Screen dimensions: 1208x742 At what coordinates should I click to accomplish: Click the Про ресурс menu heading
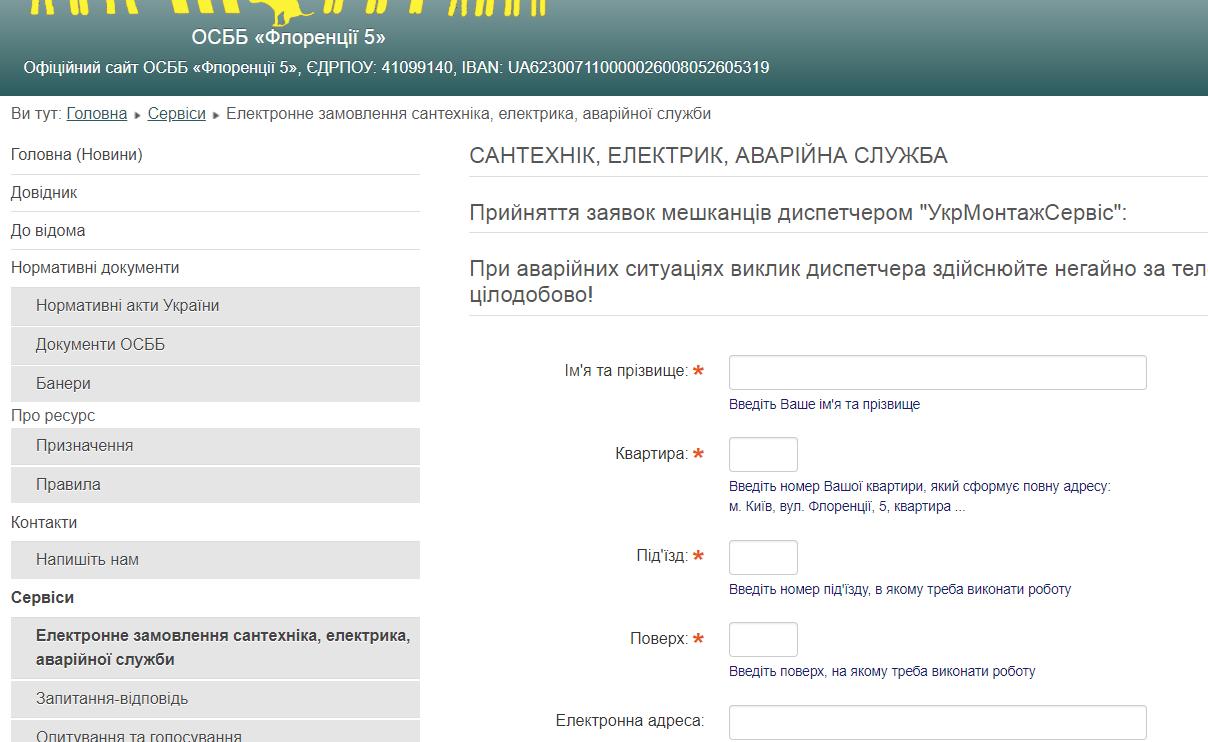[53, 415]
